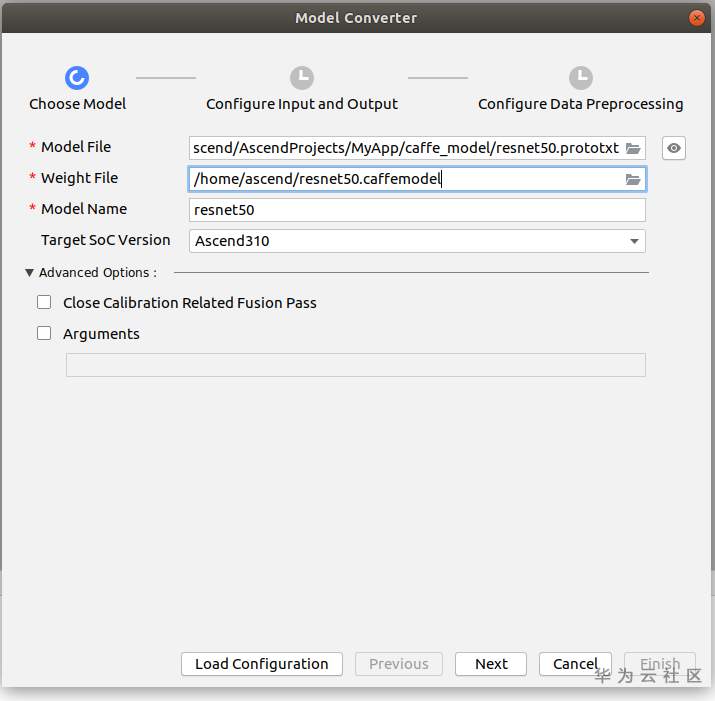
Task: Close the Model Converter dialog
Action: [x=695, y=18]
